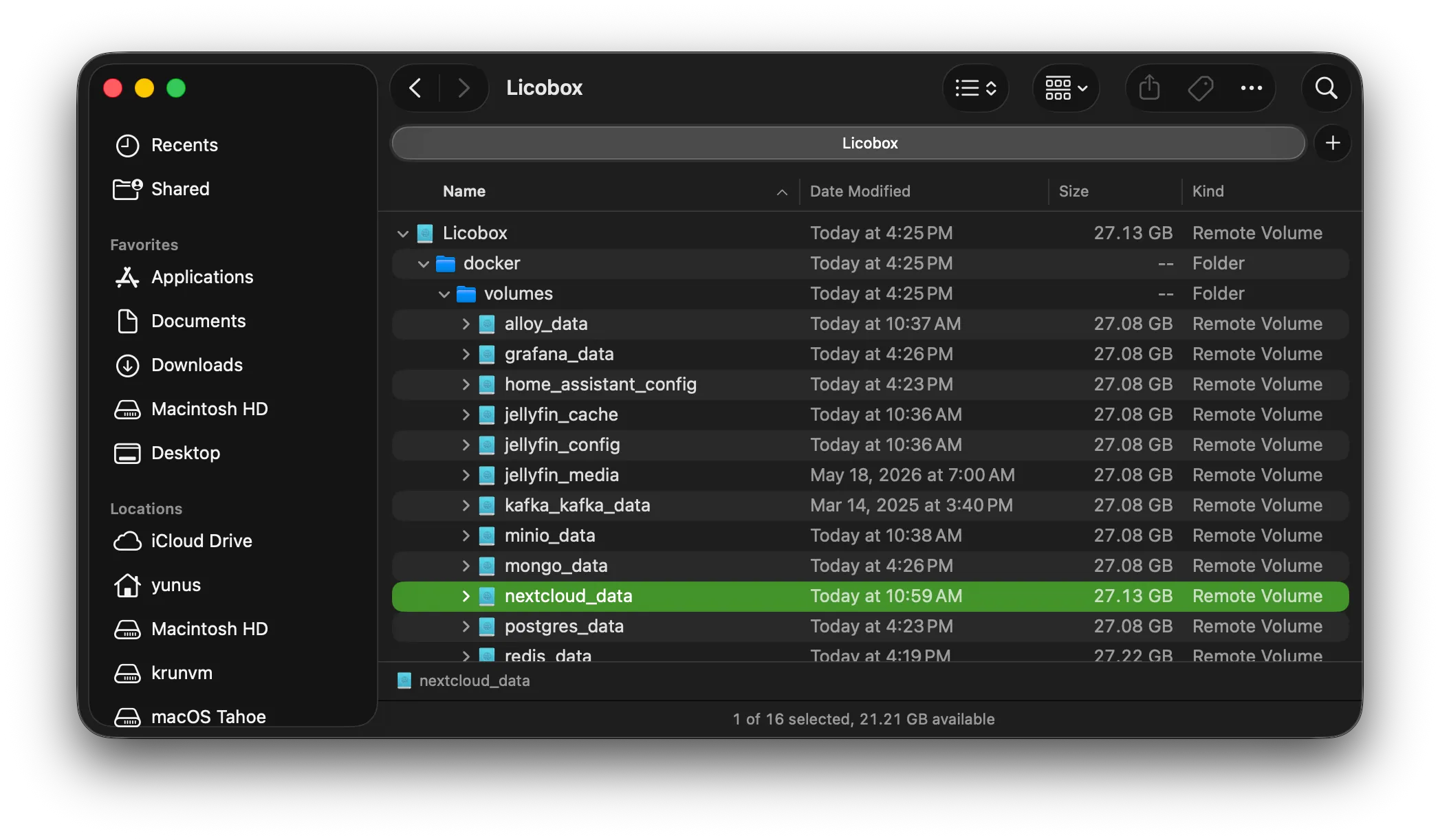This screenshot has height=840, width=1440.
Task: Open Macintosh HD under Locations
Action: pos(190,629)
